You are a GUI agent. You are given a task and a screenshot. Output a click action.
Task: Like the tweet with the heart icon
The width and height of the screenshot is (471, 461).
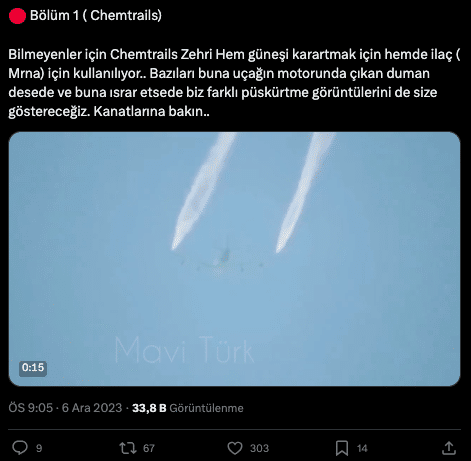[x=235, y=448]
